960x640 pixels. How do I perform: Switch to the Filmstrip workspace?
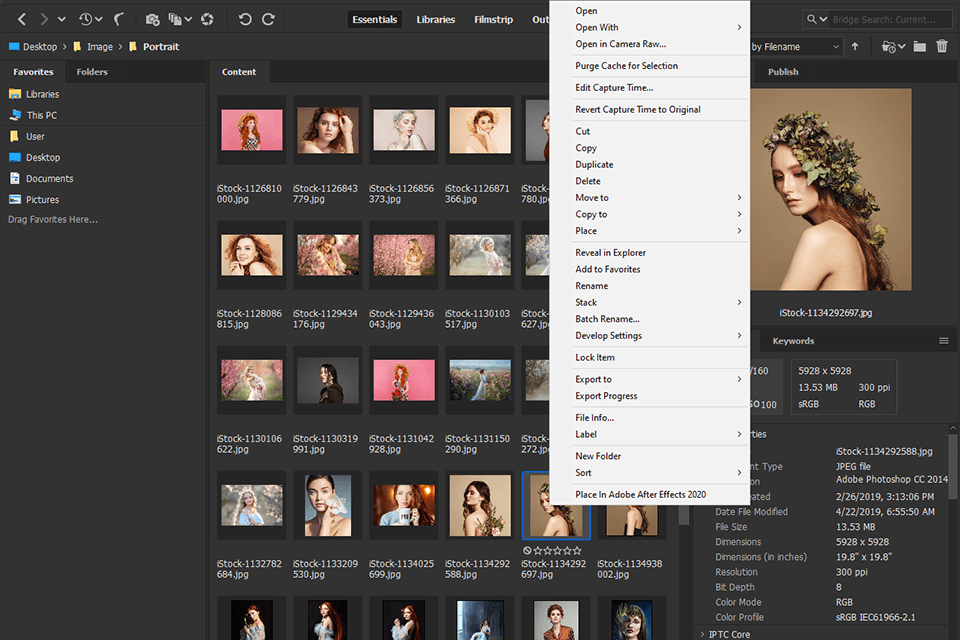coord(494,19)
